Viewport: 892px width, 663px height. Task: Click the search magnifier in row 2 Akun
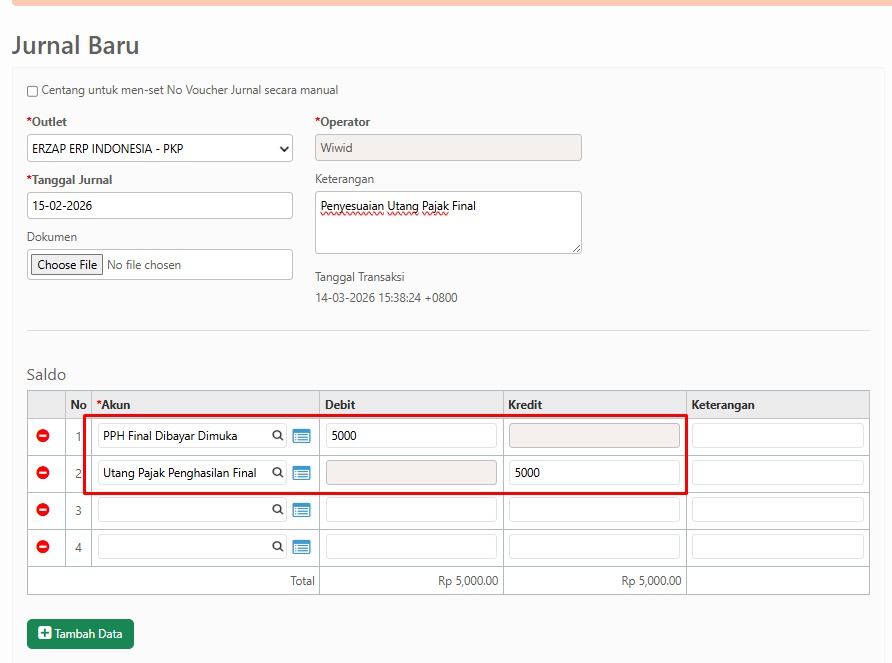coord(278,473)
